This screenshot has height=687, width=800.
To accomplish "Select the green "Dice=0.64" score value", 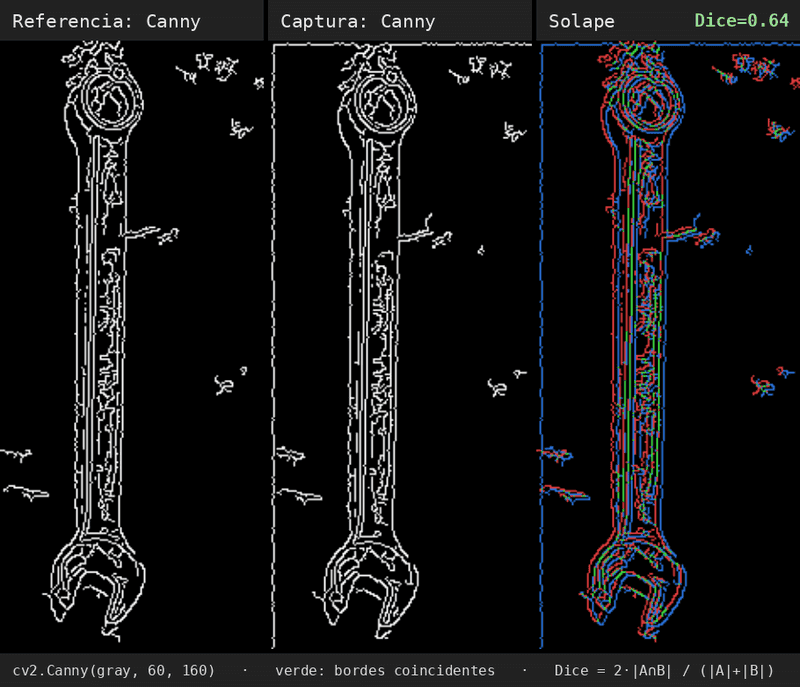I will (x=741, y=20).
